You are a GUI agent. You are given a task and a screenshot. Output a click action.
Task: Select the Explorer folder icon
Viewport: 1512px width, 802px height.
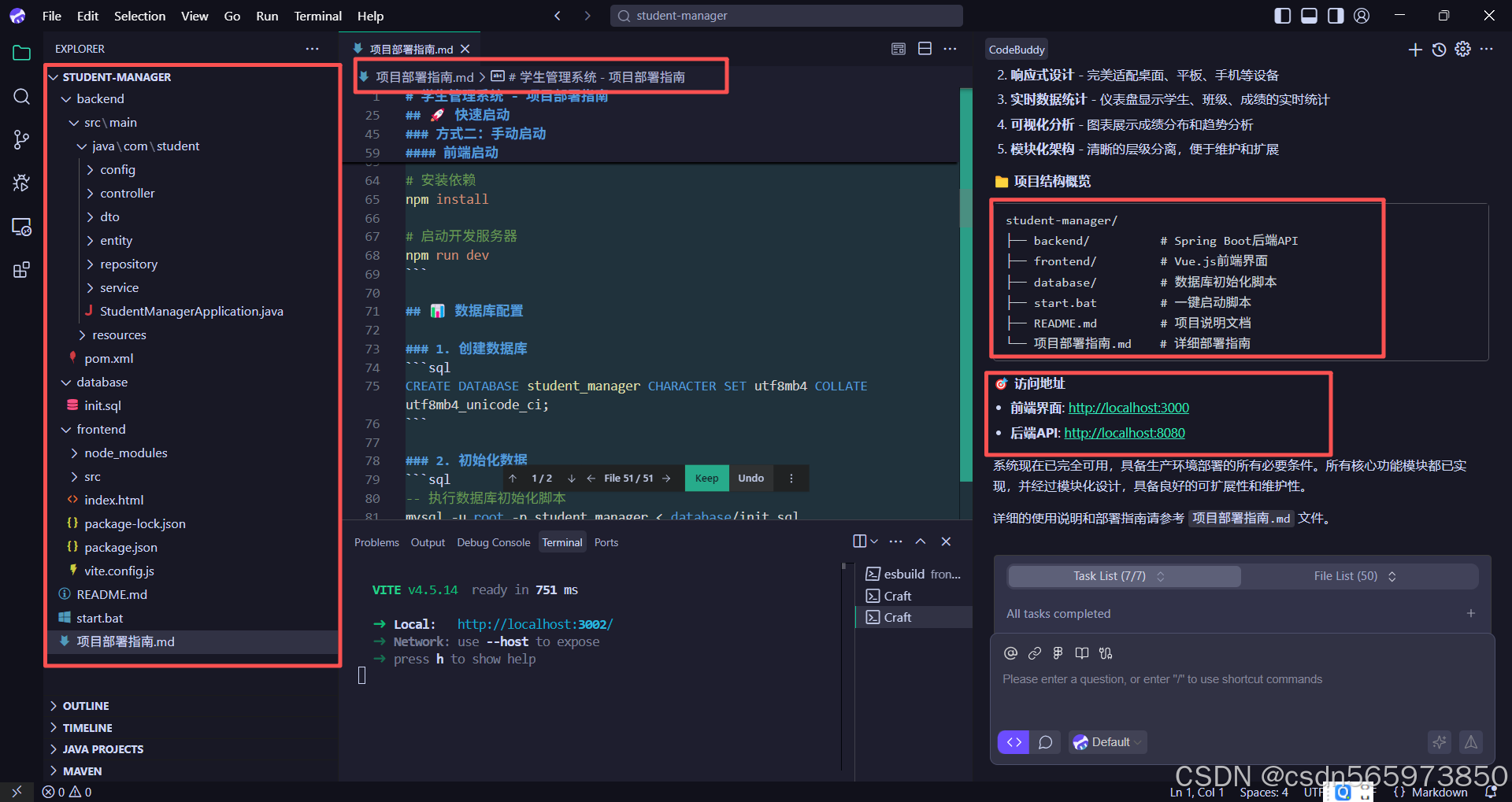coord(21,53)
